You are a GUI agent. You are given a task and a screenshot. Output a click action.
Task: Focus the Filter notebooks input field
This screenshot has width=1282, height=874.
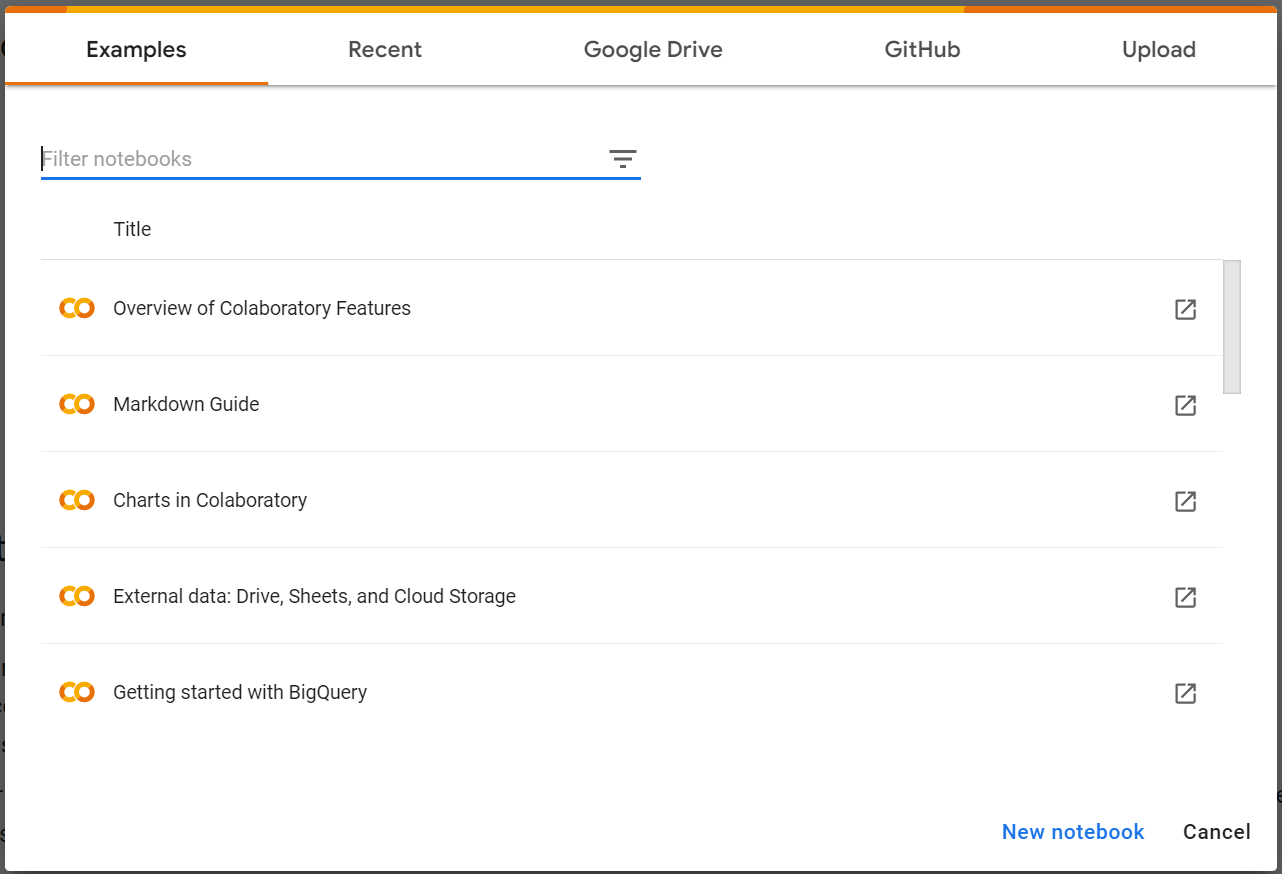coord(320,159)
